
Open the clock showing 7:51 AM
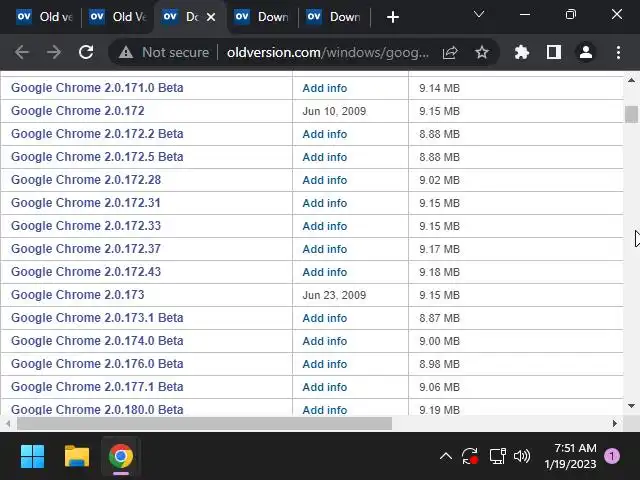571,456
